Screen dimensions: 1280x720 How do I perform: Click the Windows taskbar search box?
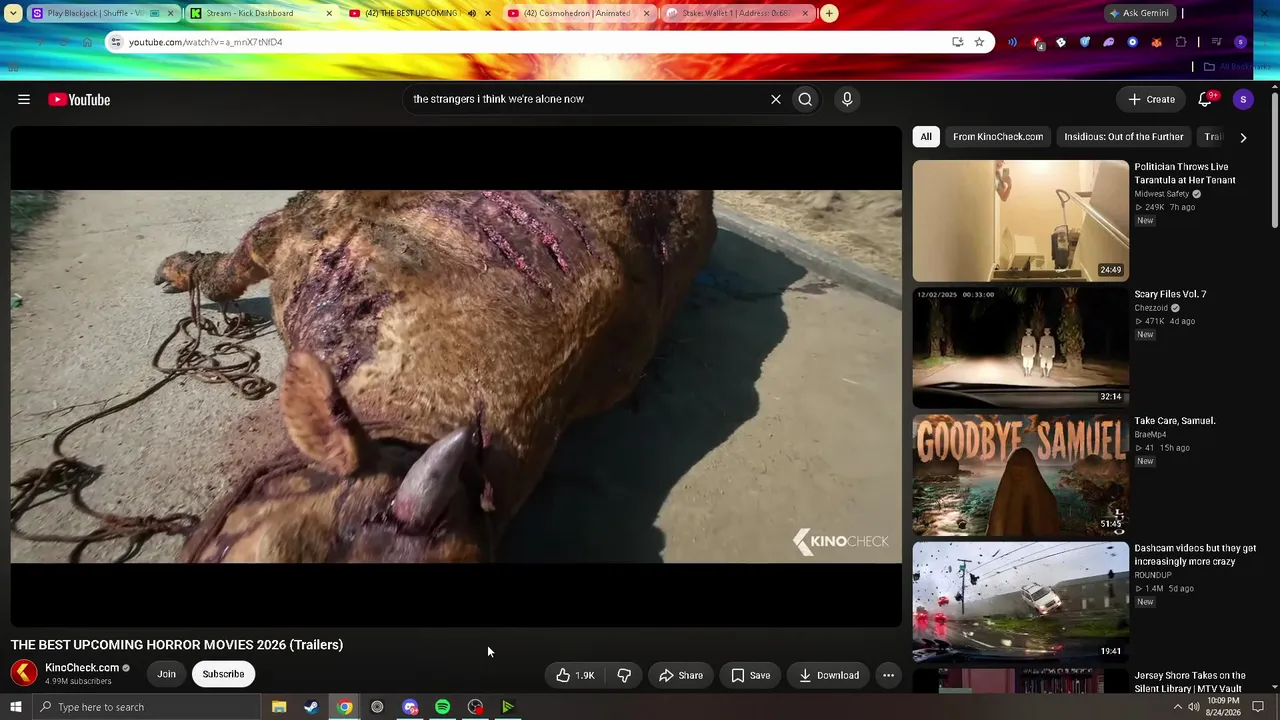(x=146, y=707)
